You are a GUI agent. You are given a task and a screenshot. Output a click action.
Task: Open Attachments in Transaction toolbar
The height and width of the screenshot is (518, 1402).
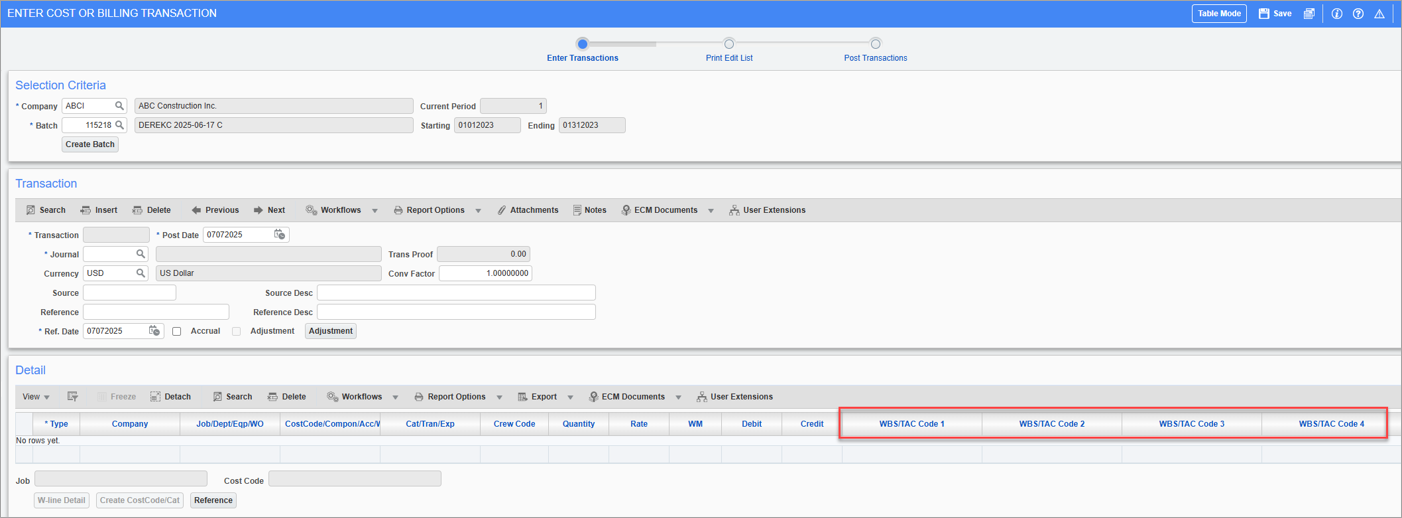[x=528, y=210]
